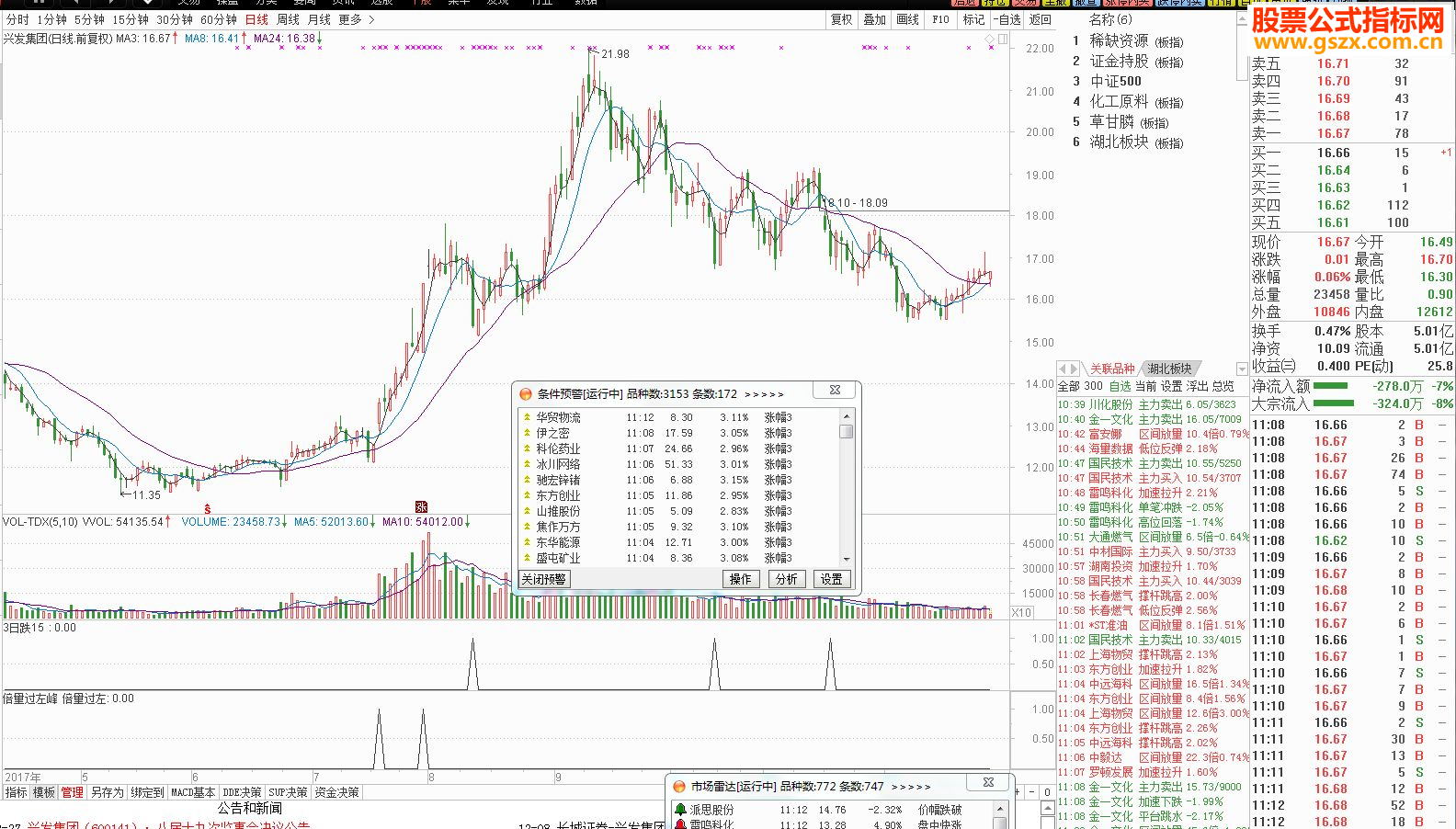Switch to 月线 monthly chart
1456x829 pixels.
tap(319, 19)
